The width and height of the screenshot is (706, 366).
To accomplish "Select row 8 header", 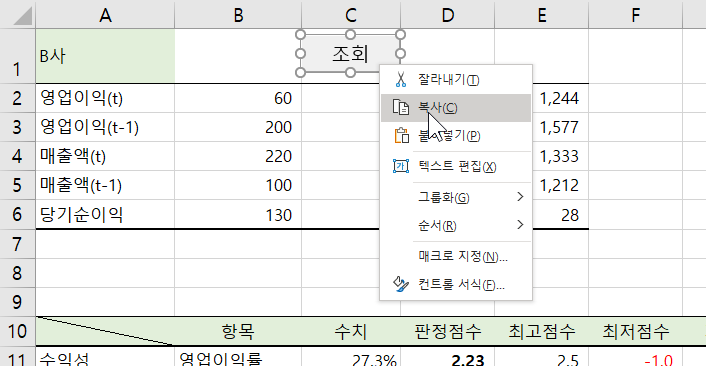I will [17, 273].
